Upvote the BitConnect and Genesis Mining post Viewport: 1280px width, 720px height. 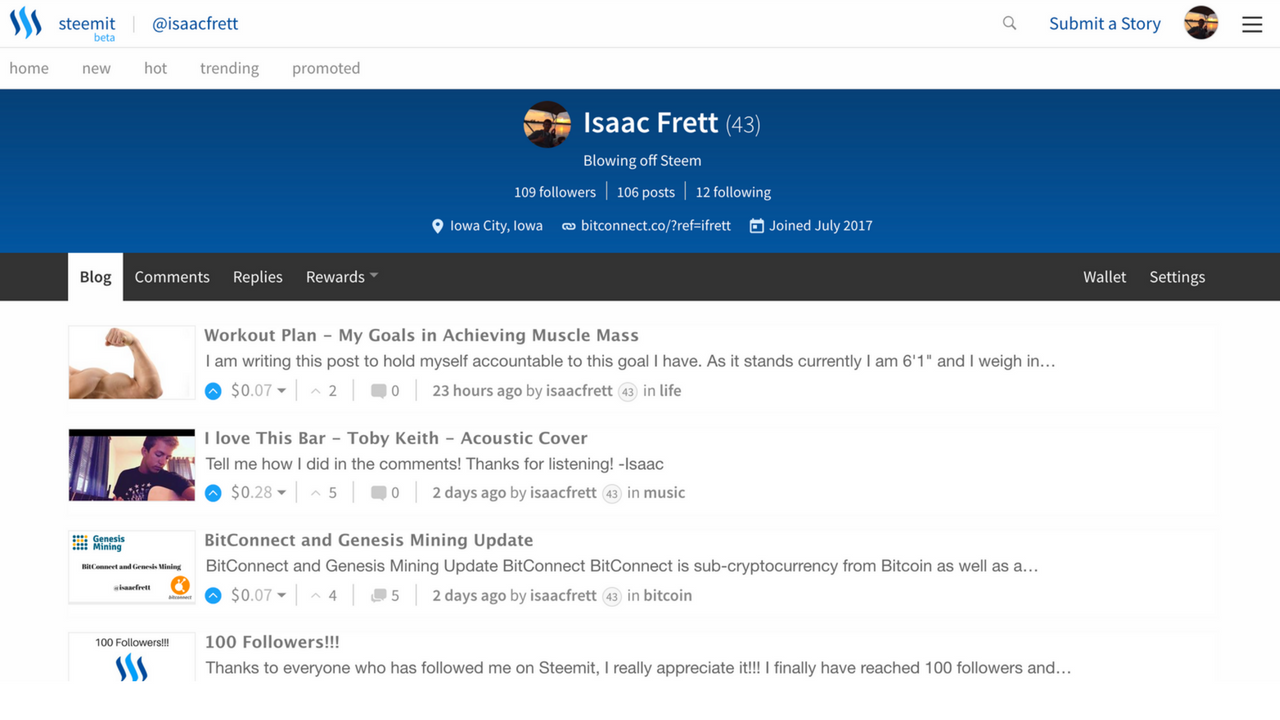(x=213, y=596)
